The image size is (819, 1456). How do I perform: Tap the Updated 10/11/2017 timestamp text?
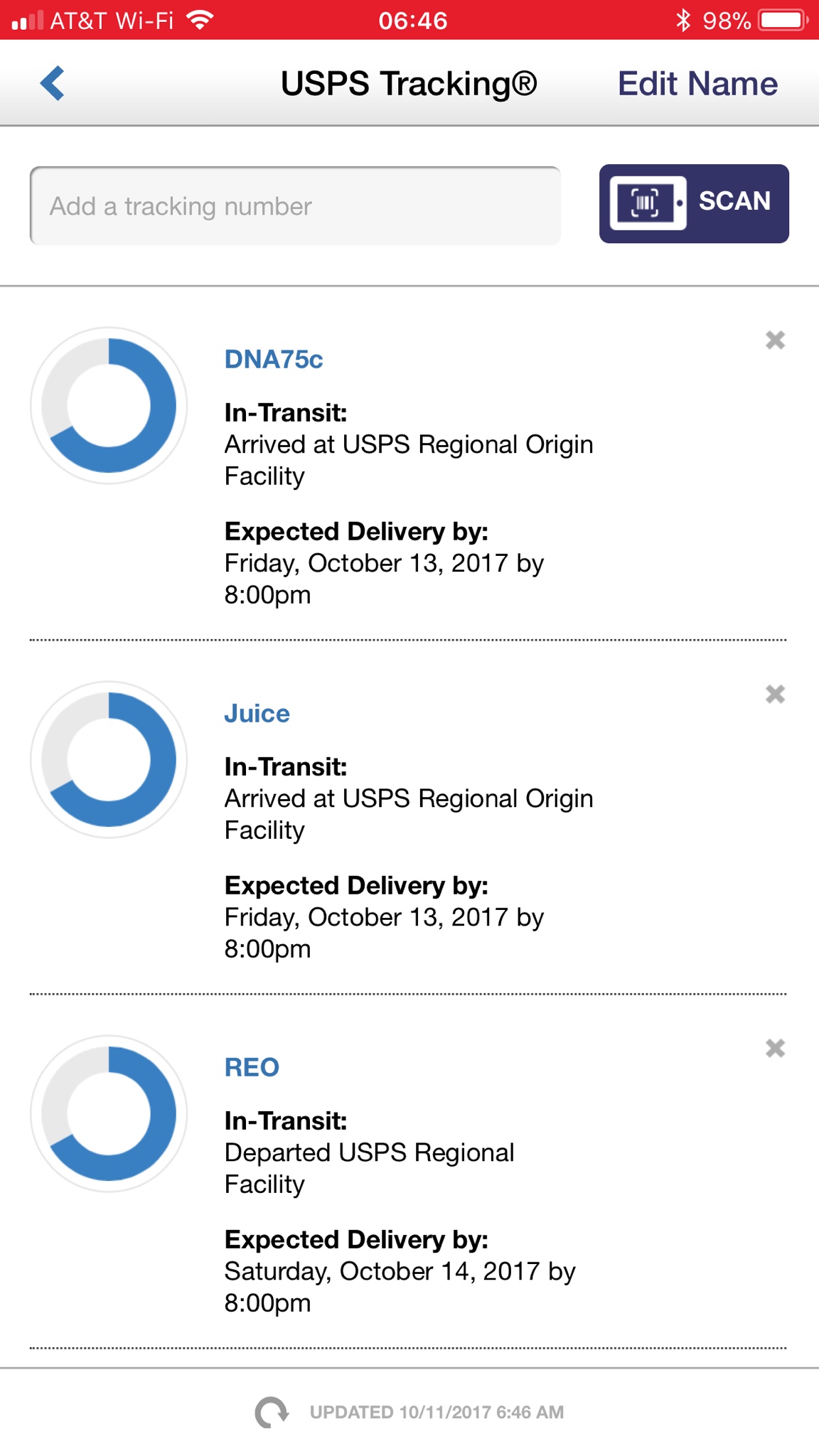437,1412
